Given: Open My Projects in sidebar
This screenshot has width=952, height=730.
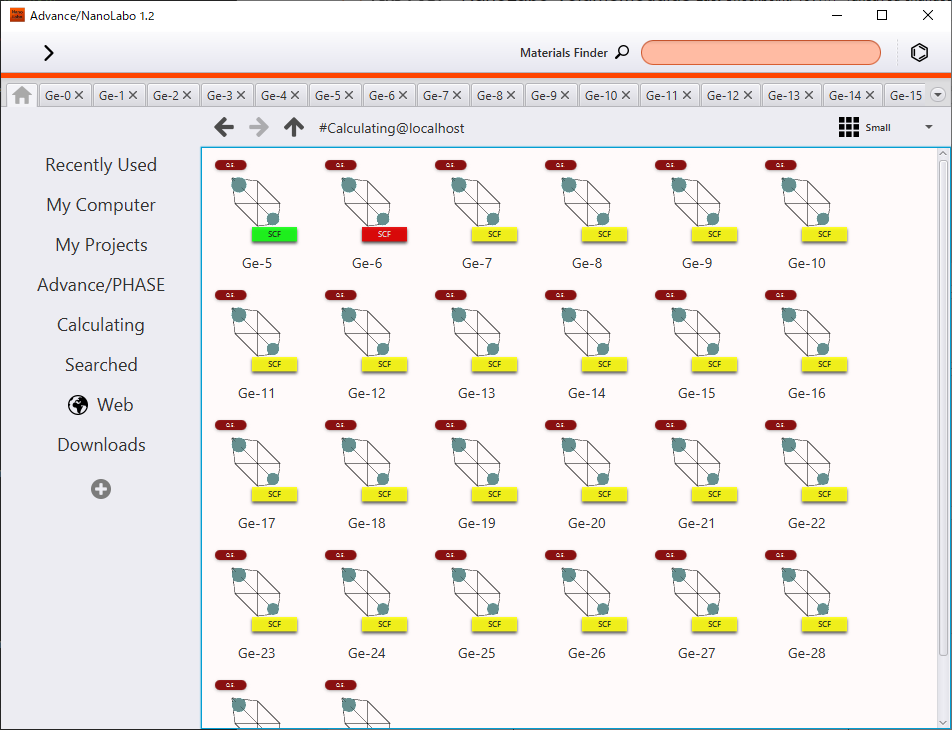Looking at the screenshot, I should (101, 245).
